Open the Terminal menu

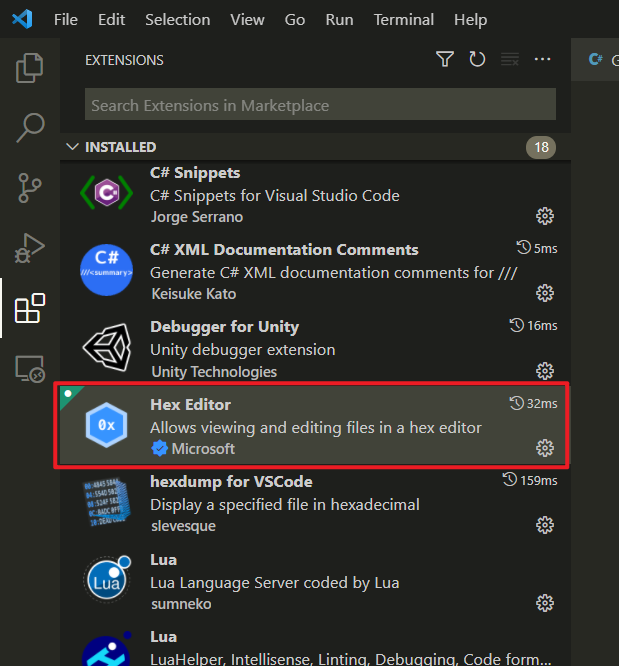[x=404, y=20]
